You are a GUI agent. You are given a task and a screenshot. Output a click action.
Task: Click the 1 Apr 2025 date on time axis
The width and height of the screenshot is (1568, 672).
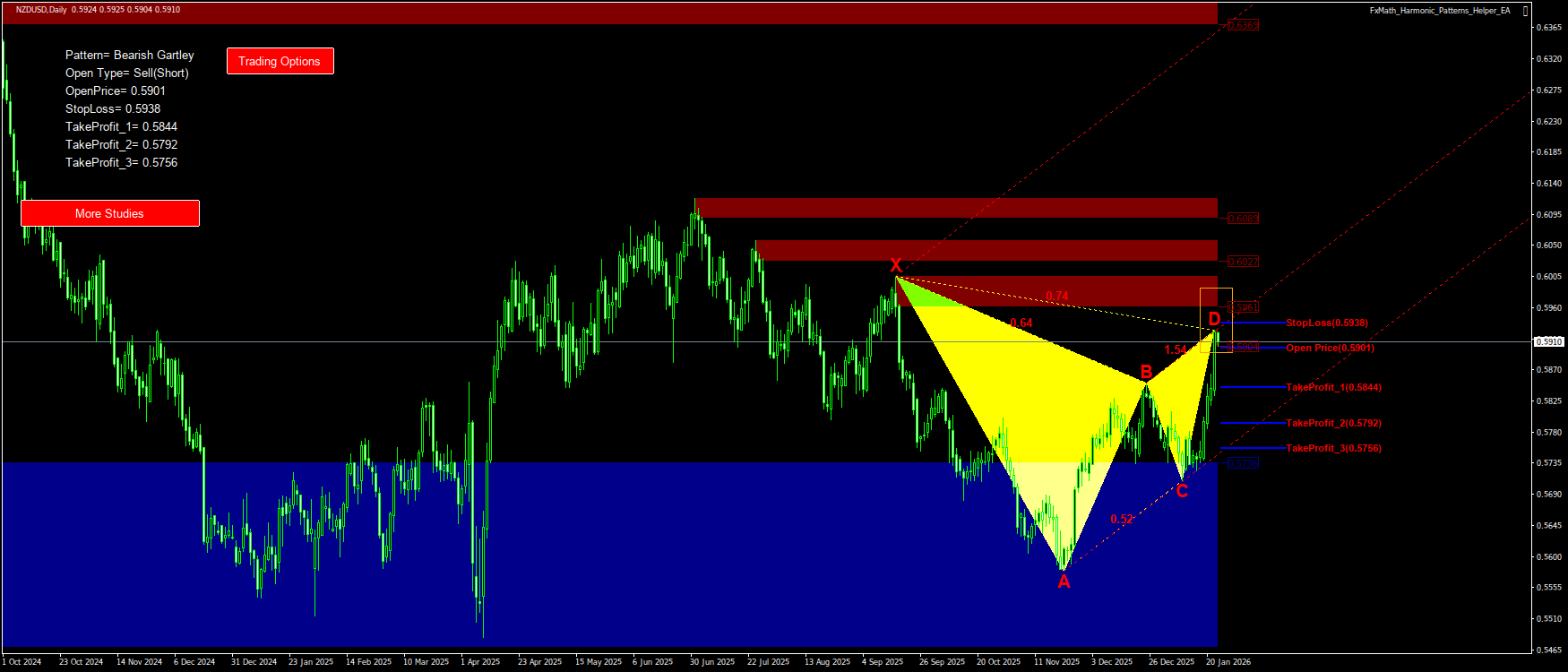(480, 662)
